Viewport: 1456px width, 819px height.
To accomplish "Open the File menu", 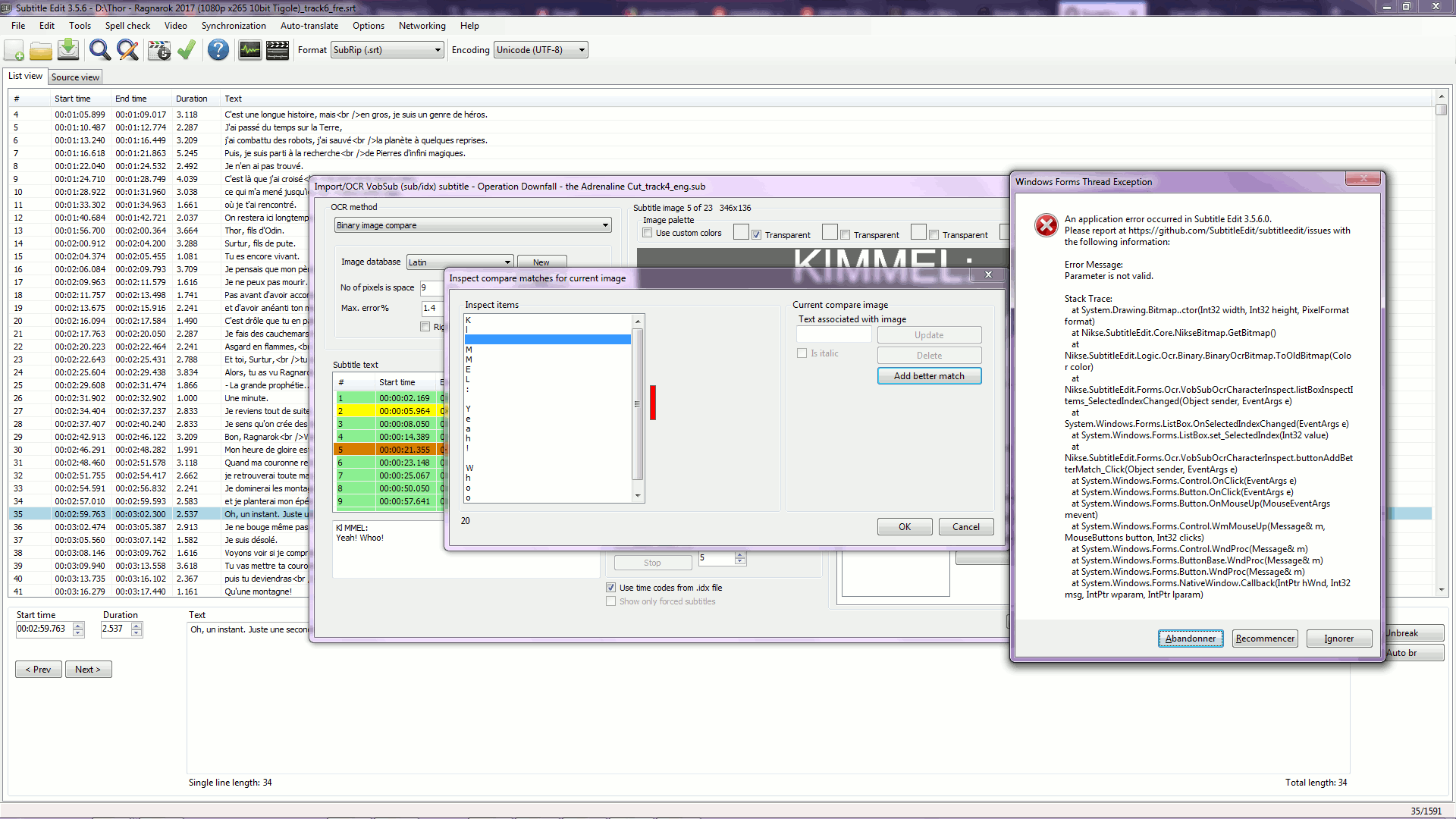I will (x=18, y=26).
